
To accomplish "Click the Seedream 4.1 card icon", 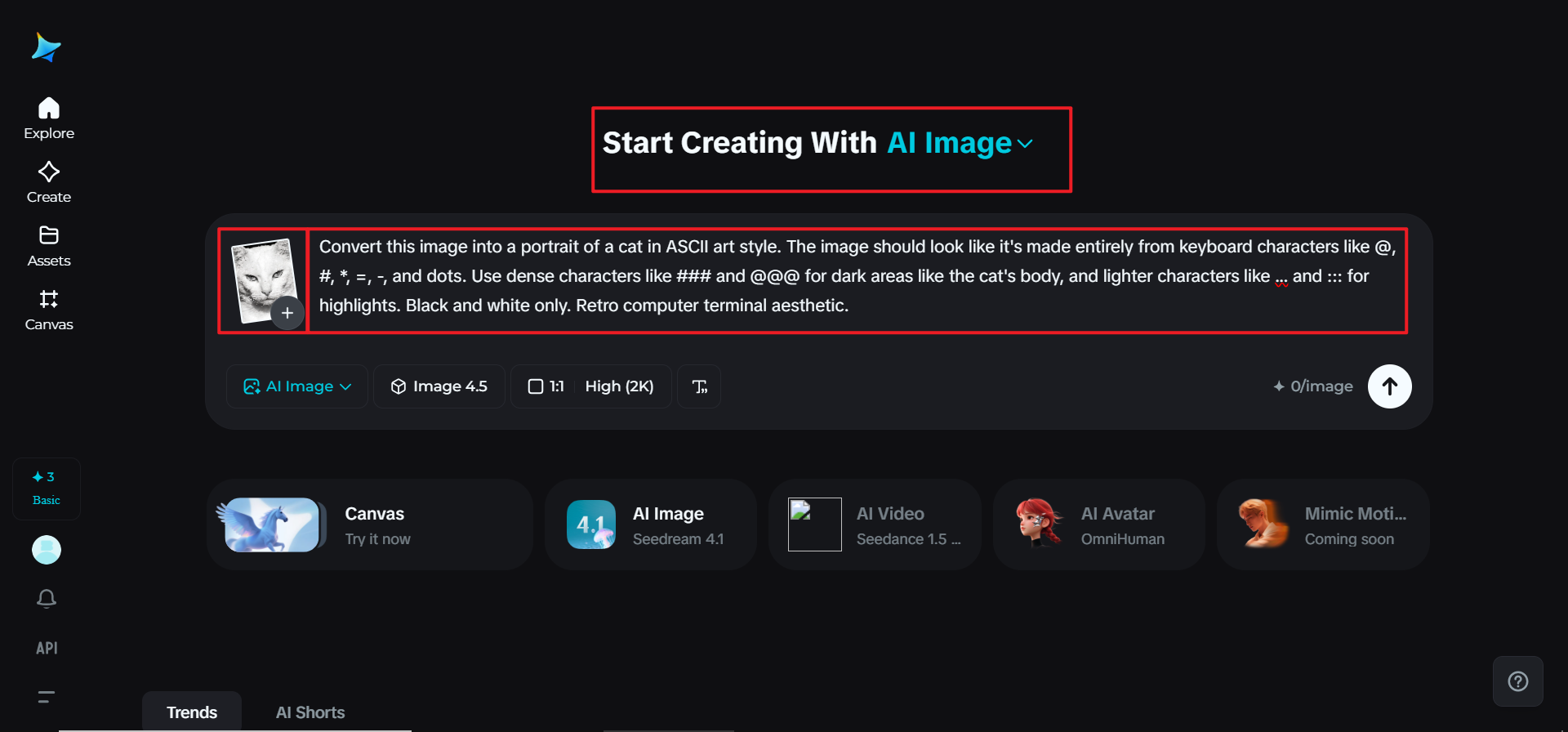I will [591, 524].
